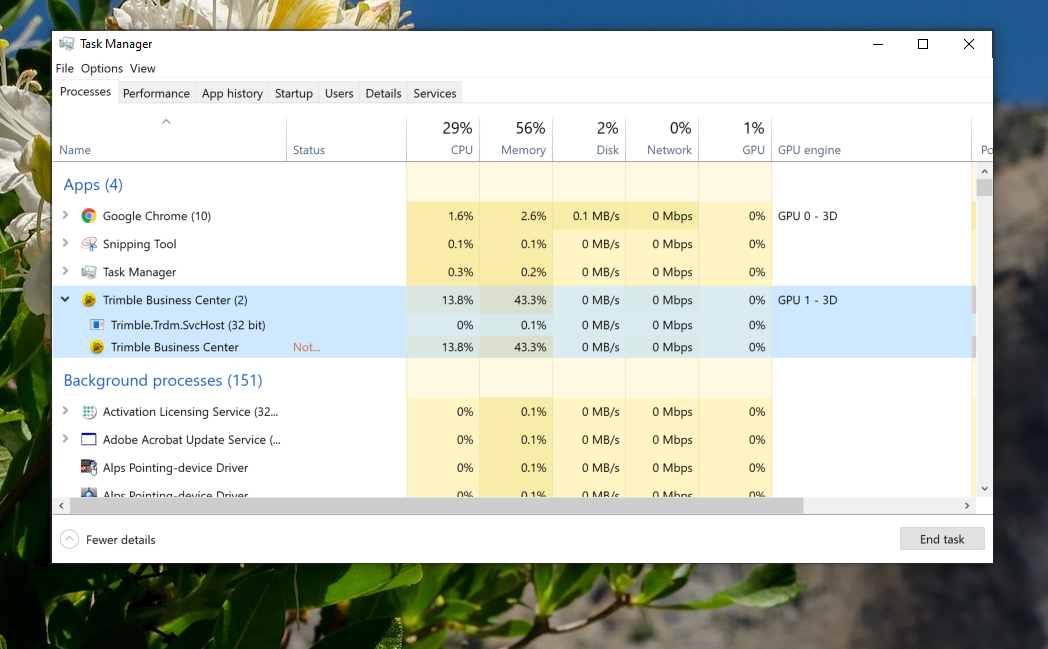Click the Background processes (151) heading
Viewport: 1048px width, 649px height.
click(x=162, y=380)
